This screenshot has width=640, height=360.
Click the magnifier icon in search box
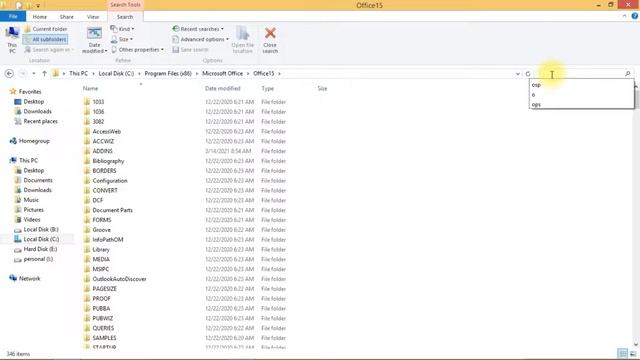pos(628,73)
